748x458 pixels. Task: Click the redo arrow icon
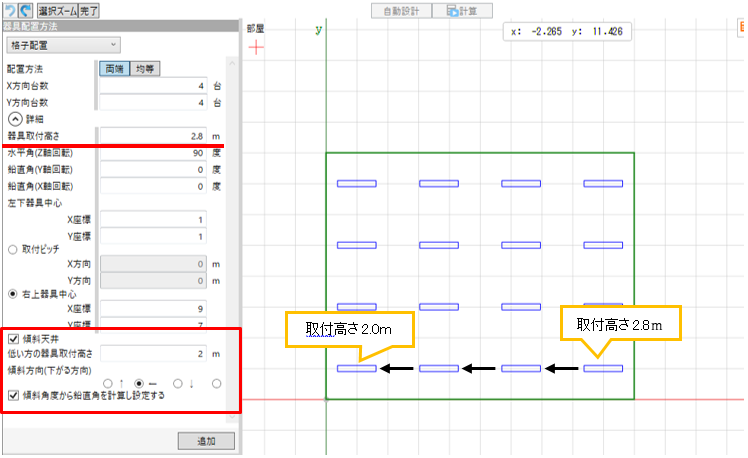tap(26, 9)
